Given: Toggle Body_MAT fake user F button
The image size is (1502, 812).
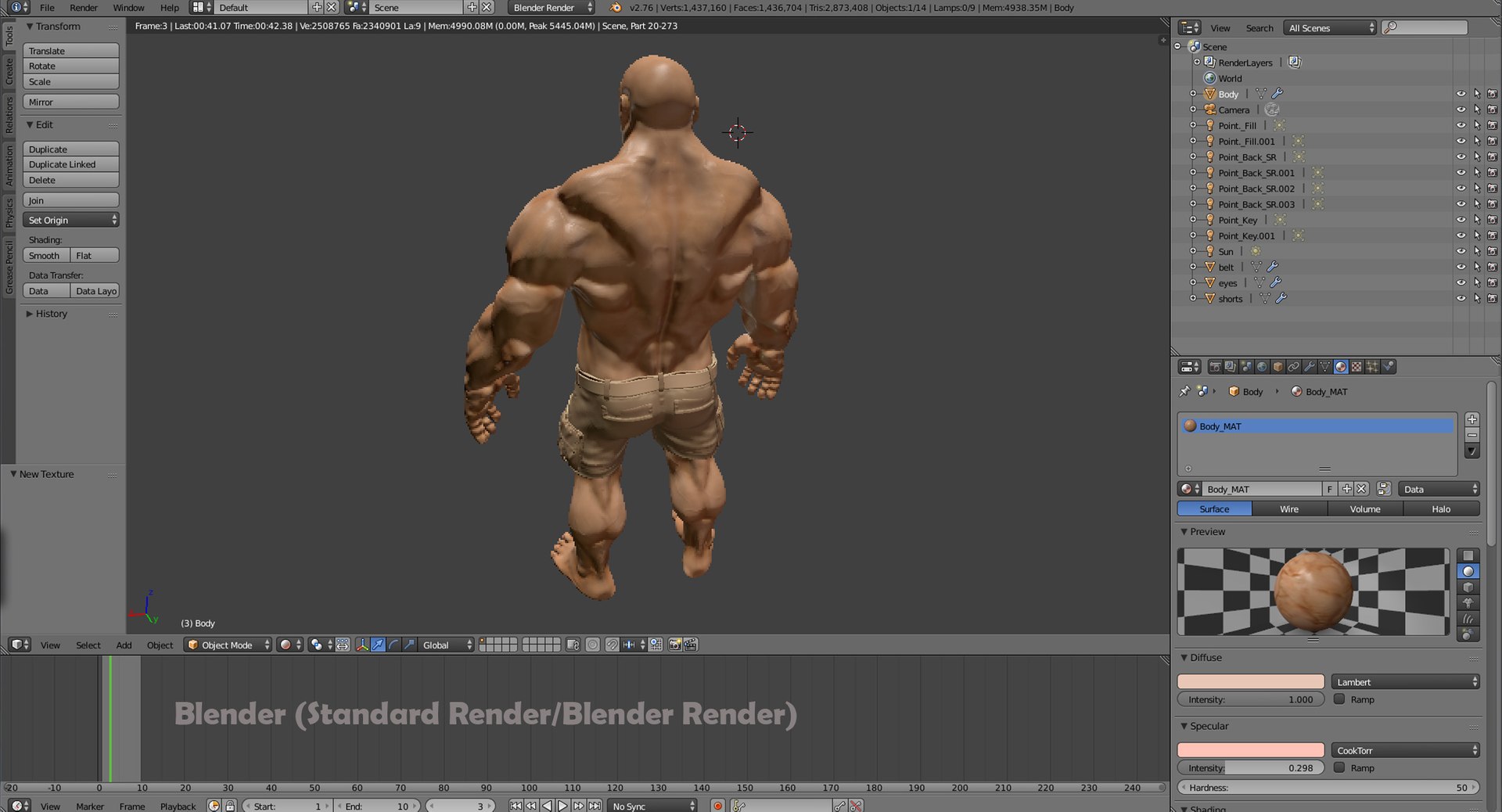Looking at the screenshot, I should pos(1329,489).
